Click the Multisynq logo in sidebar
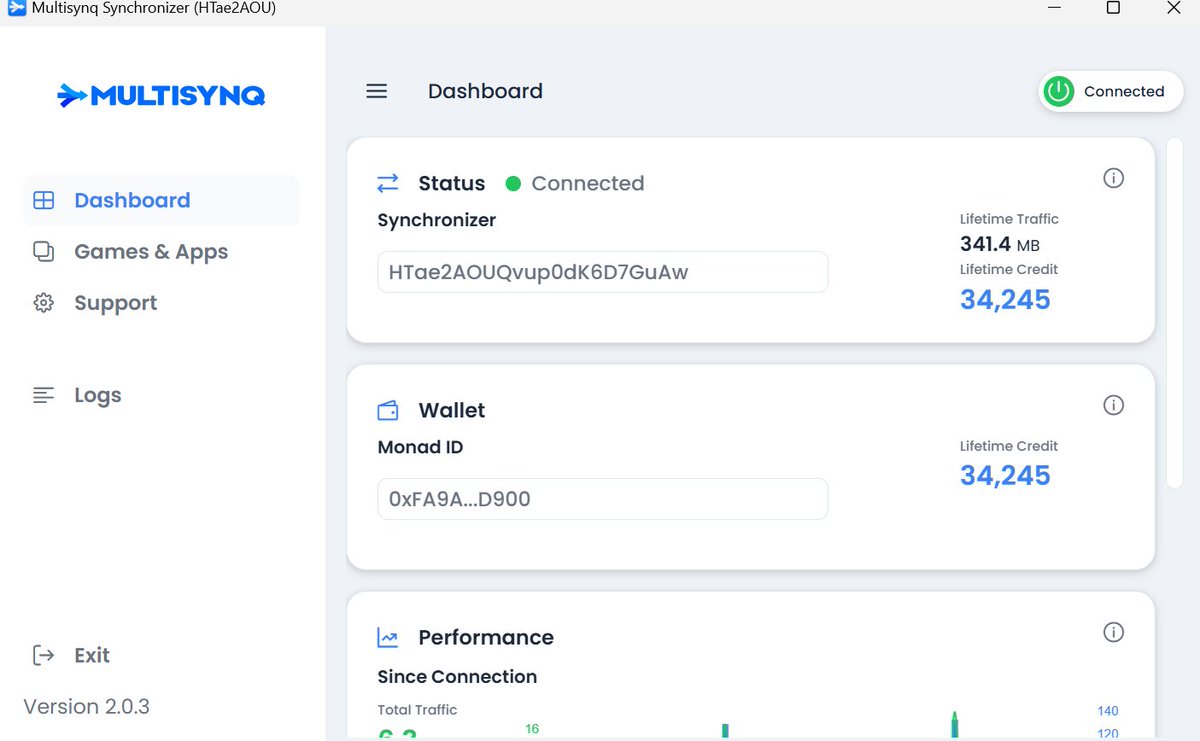 pos(161,95)
